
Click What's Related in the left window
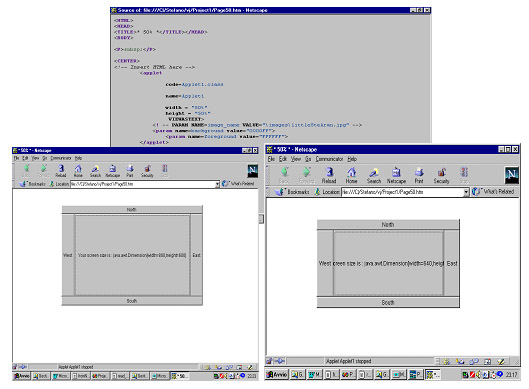coord(238,184)
